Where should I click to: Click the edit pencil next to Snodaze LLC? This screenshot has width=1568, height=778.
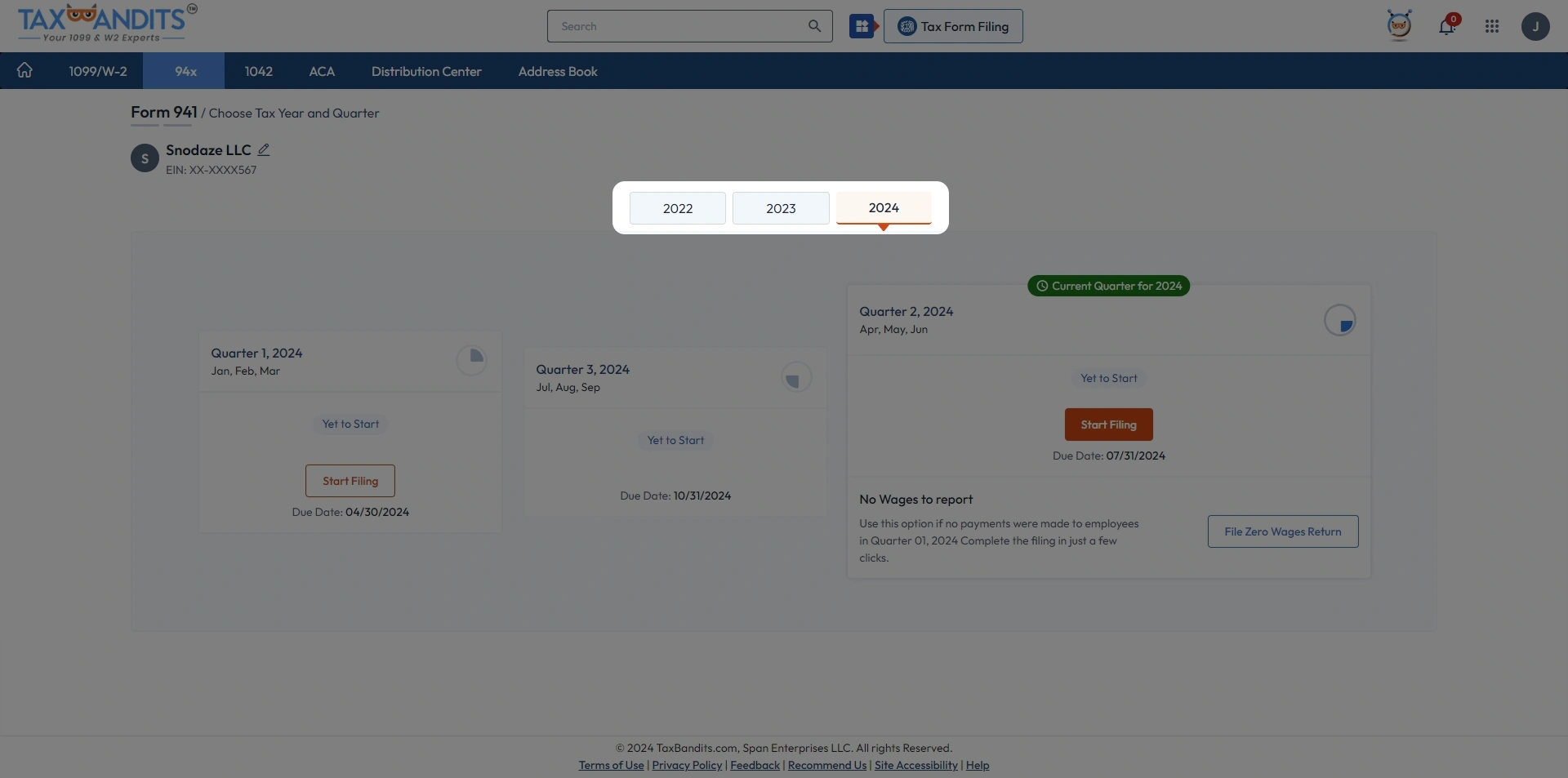(x=263, y=149)
